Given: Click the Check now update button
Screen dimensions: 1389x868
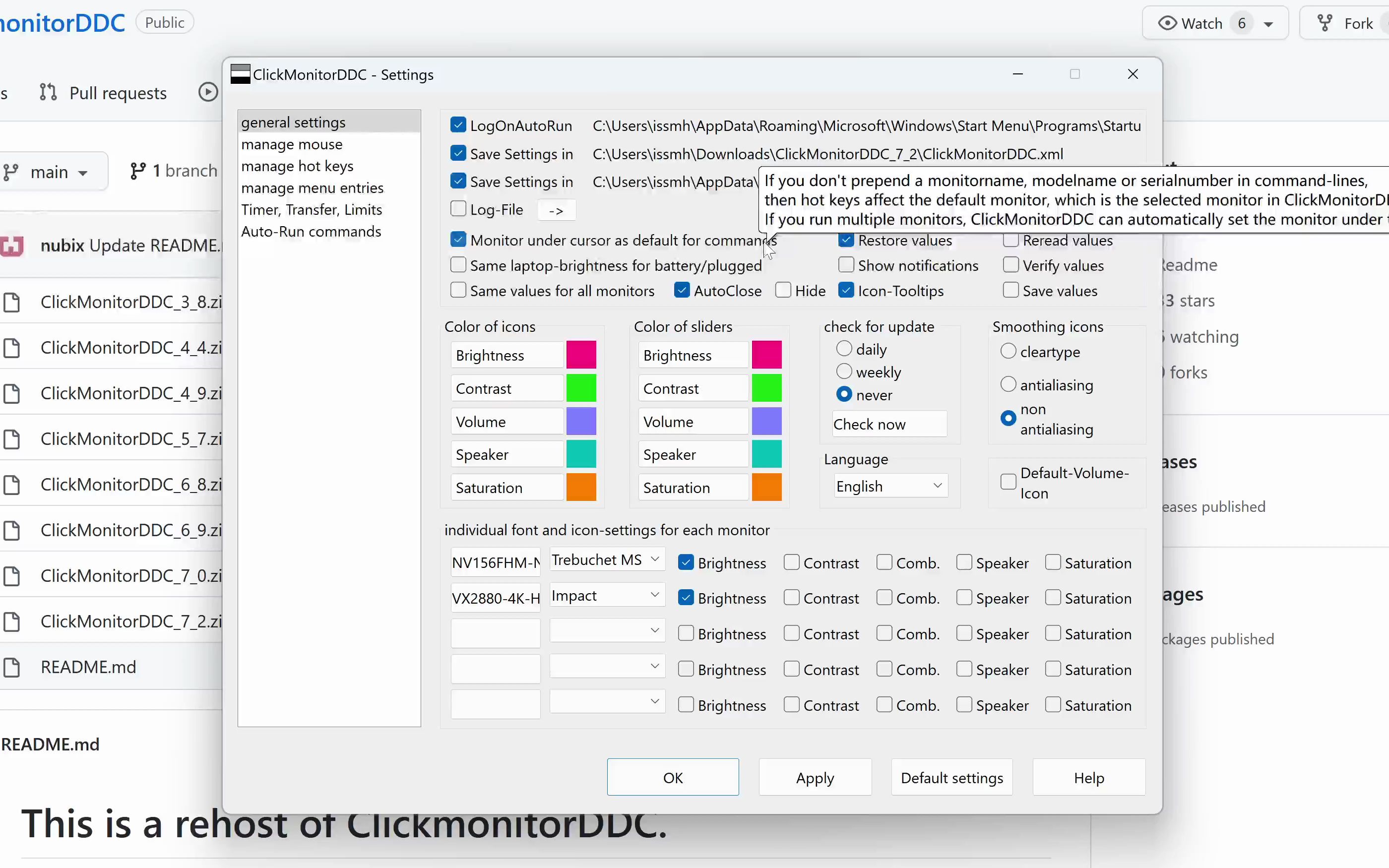Looking at the screenshot, I should [889, 424].
